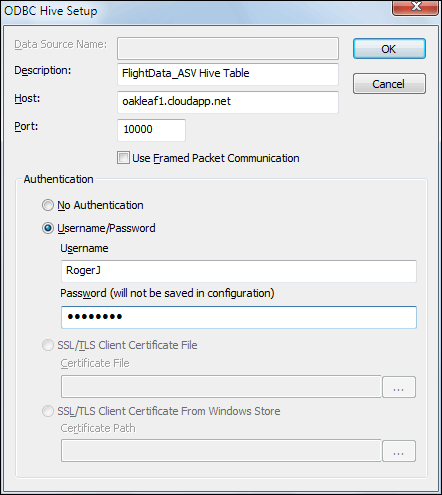This screenshot has height=495, width=442.
Task: Click the Host field containing oakleaf1.cloudapp.net
Action: [x=228, y=102]
